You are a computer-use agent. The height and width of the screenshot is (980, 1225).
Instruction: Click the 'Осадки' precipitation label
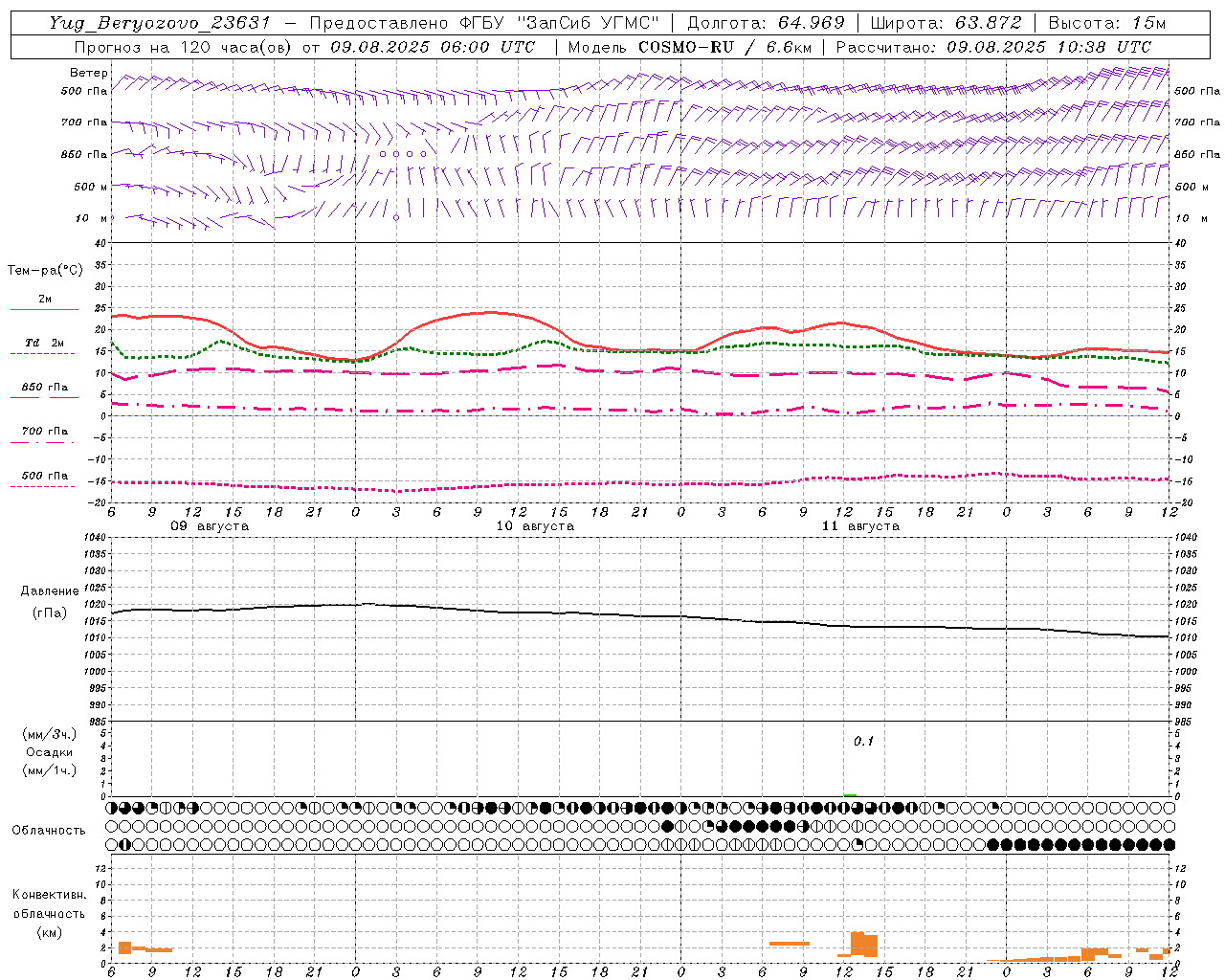(49, 753)
